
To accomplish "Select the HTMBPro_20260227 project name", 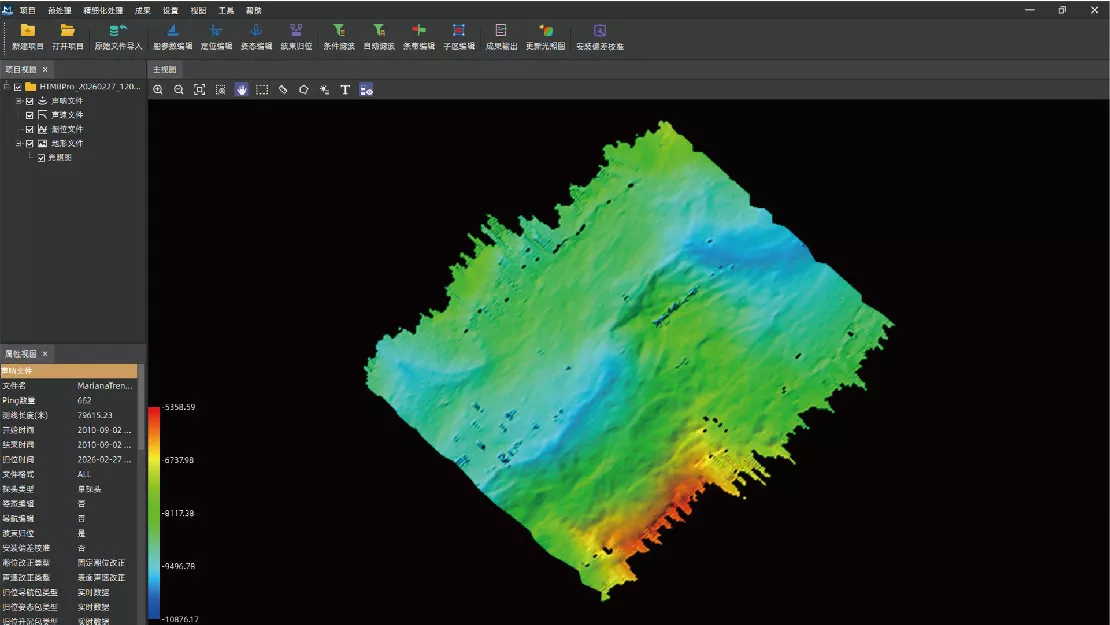I will [89, 86].
